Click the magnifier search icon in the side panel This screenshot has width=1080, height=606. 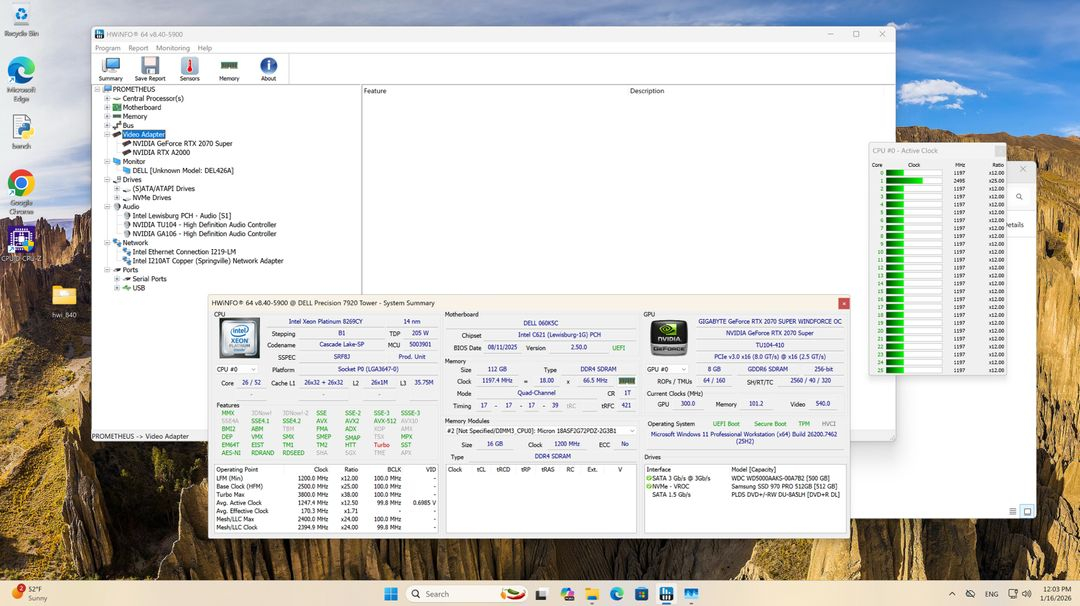pyautogui.click(x=1019, y=197)
